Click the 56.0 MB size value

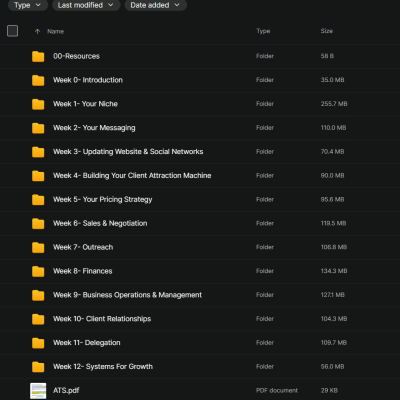tap(332, 367)
